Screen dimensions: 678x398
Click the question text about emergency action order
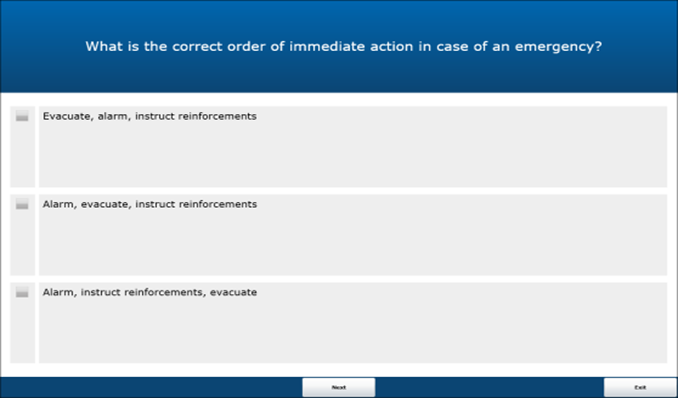[343, 46]
